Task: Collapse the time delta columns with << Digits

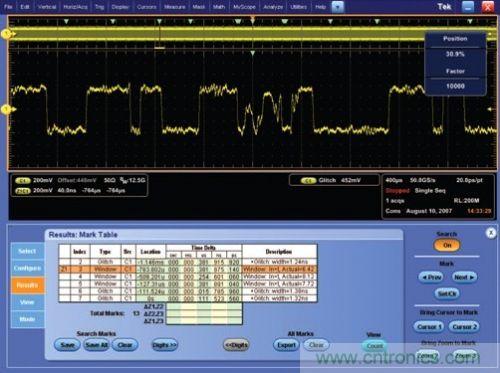Action: (x=236, y=345)
